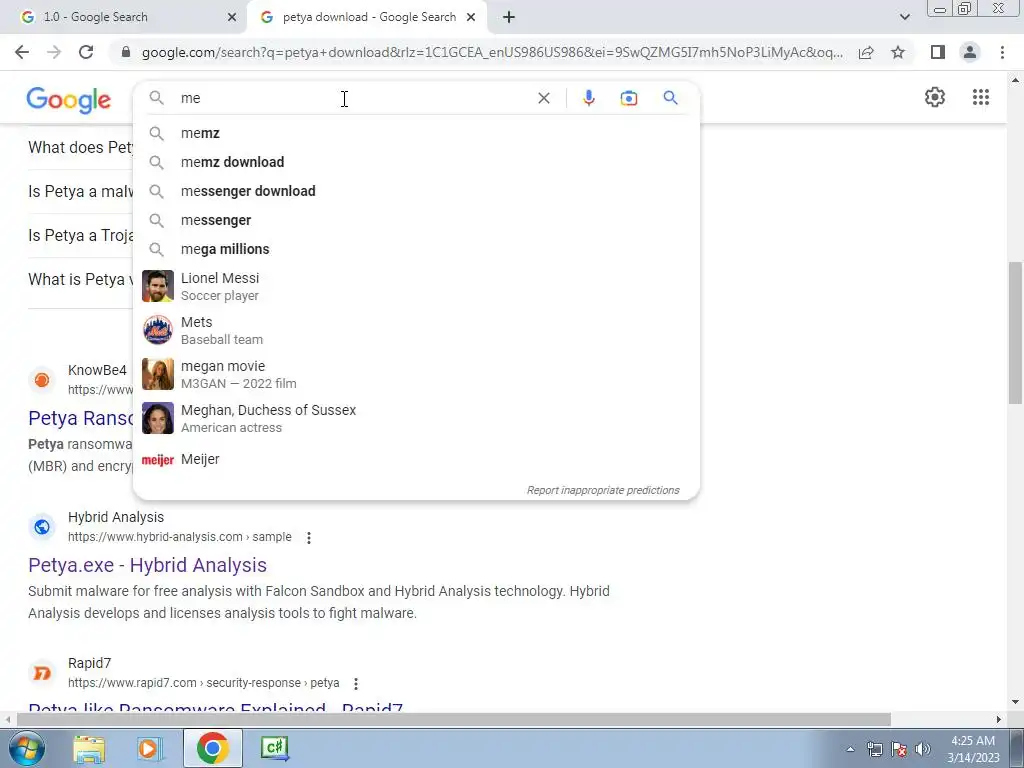Choose Meghan, Duchess of Sussex suggestion
This screenshot has width=1024, height=768.
point(416,418)
